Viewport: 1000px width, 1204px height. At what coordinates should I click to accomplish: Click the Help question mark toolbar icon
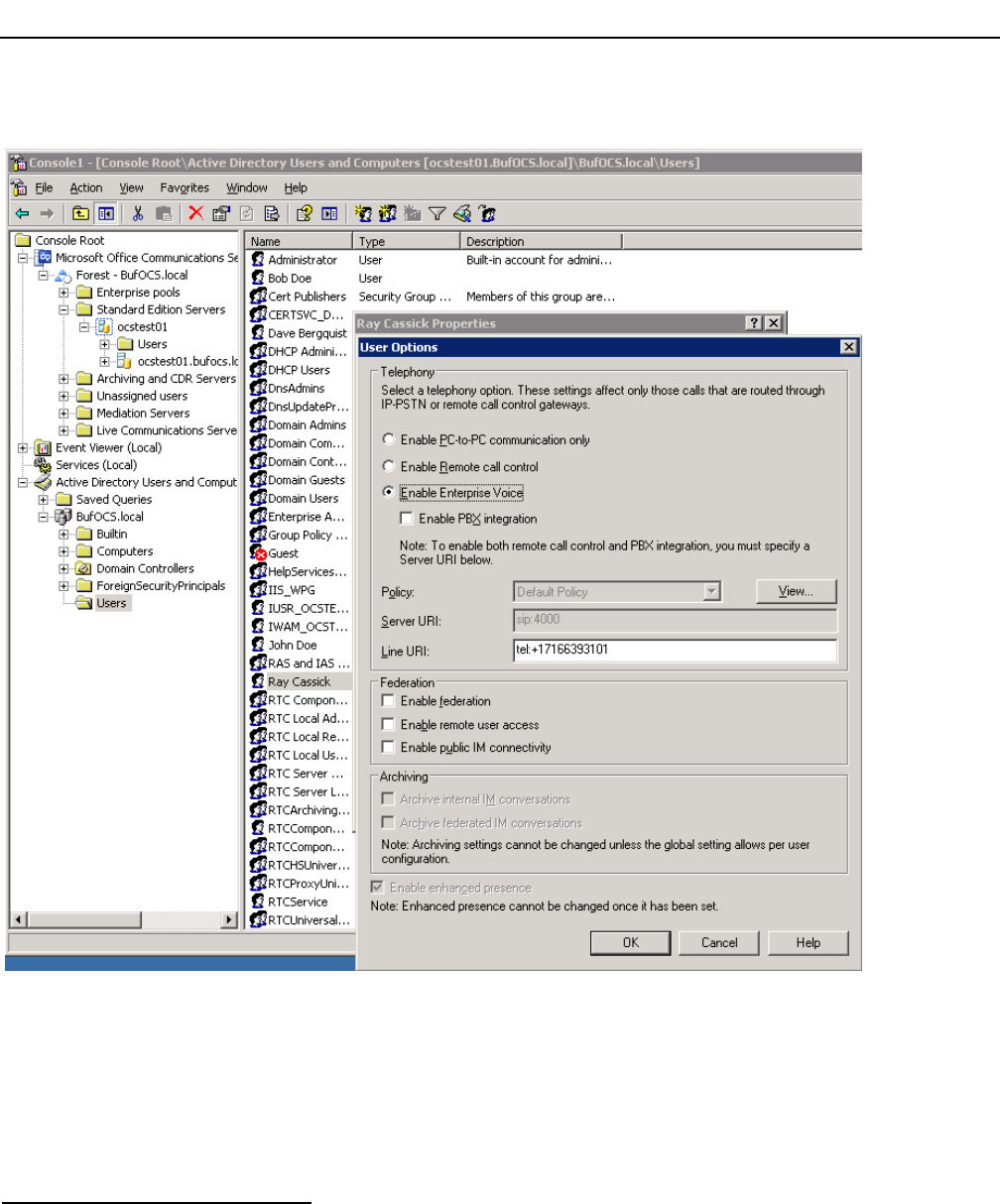click(306, 213)
